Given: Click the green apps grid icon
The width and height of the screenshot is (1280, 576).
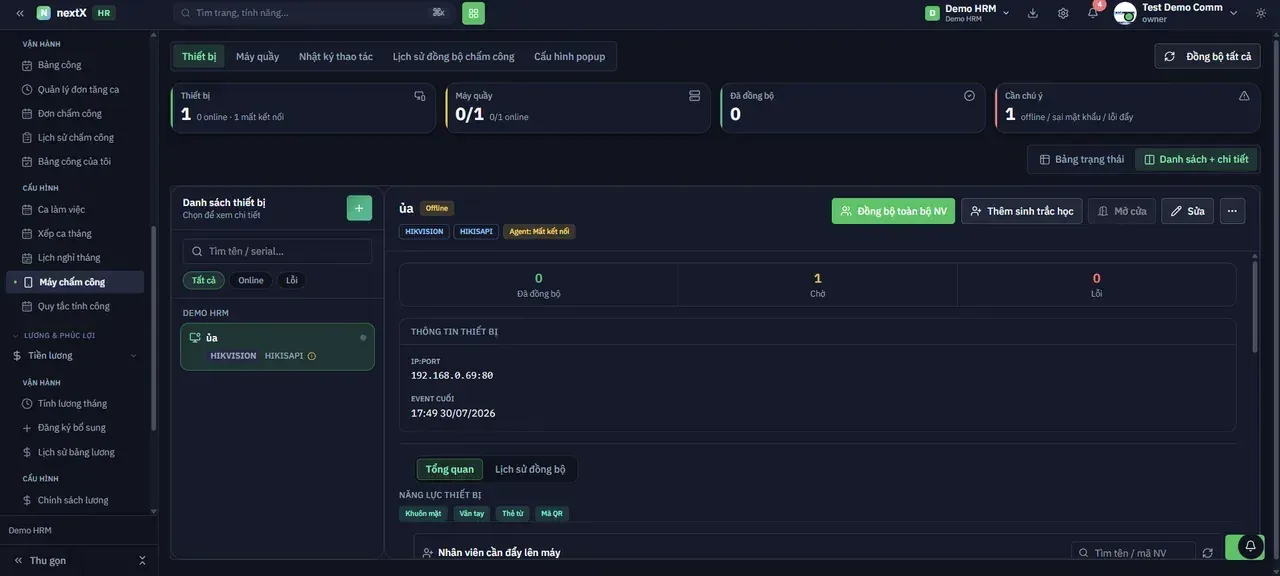Looking at the screenshot, I should click(x=473, y=13).
